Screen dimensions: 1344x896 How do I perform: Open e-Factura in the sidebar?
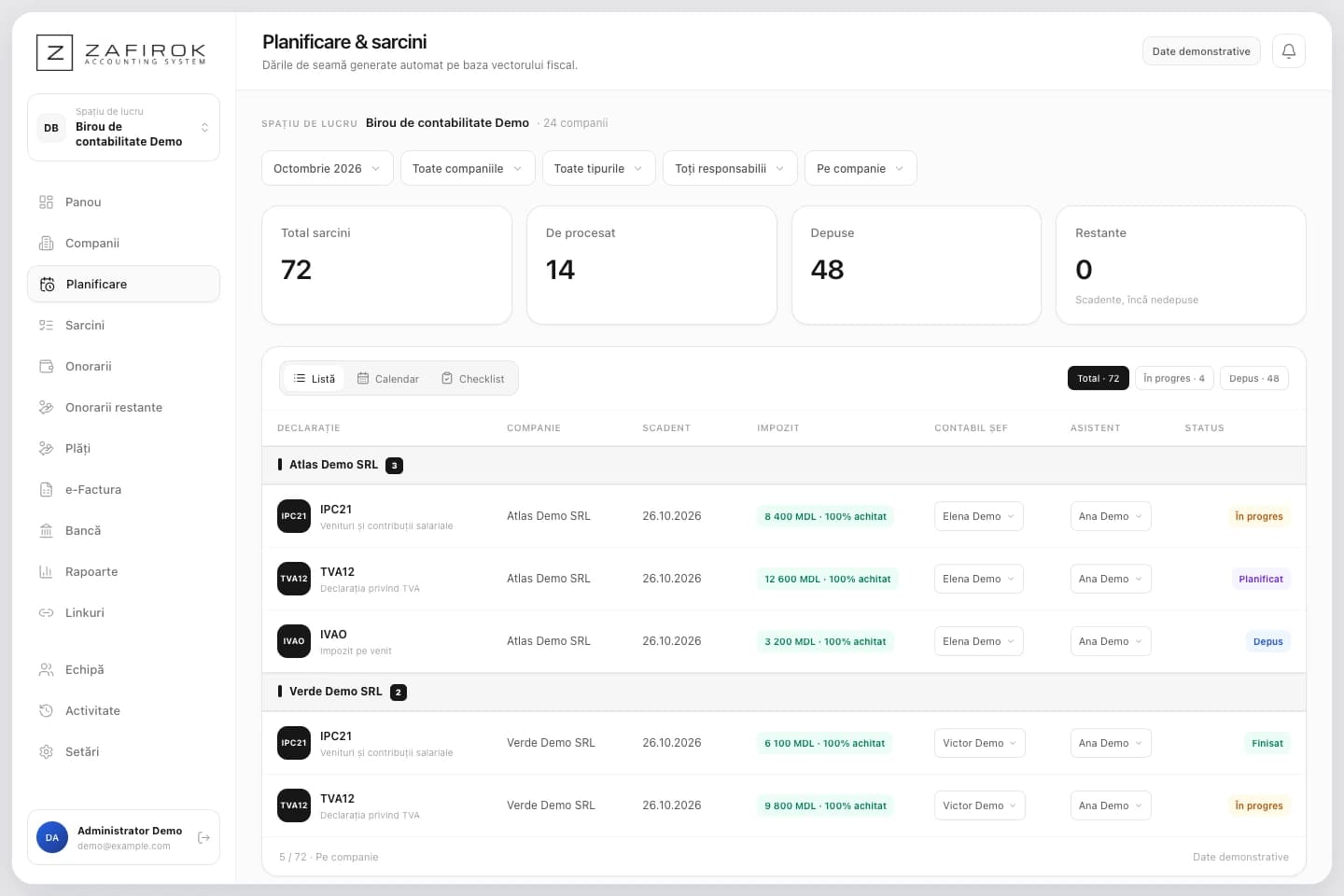(123, 489)
